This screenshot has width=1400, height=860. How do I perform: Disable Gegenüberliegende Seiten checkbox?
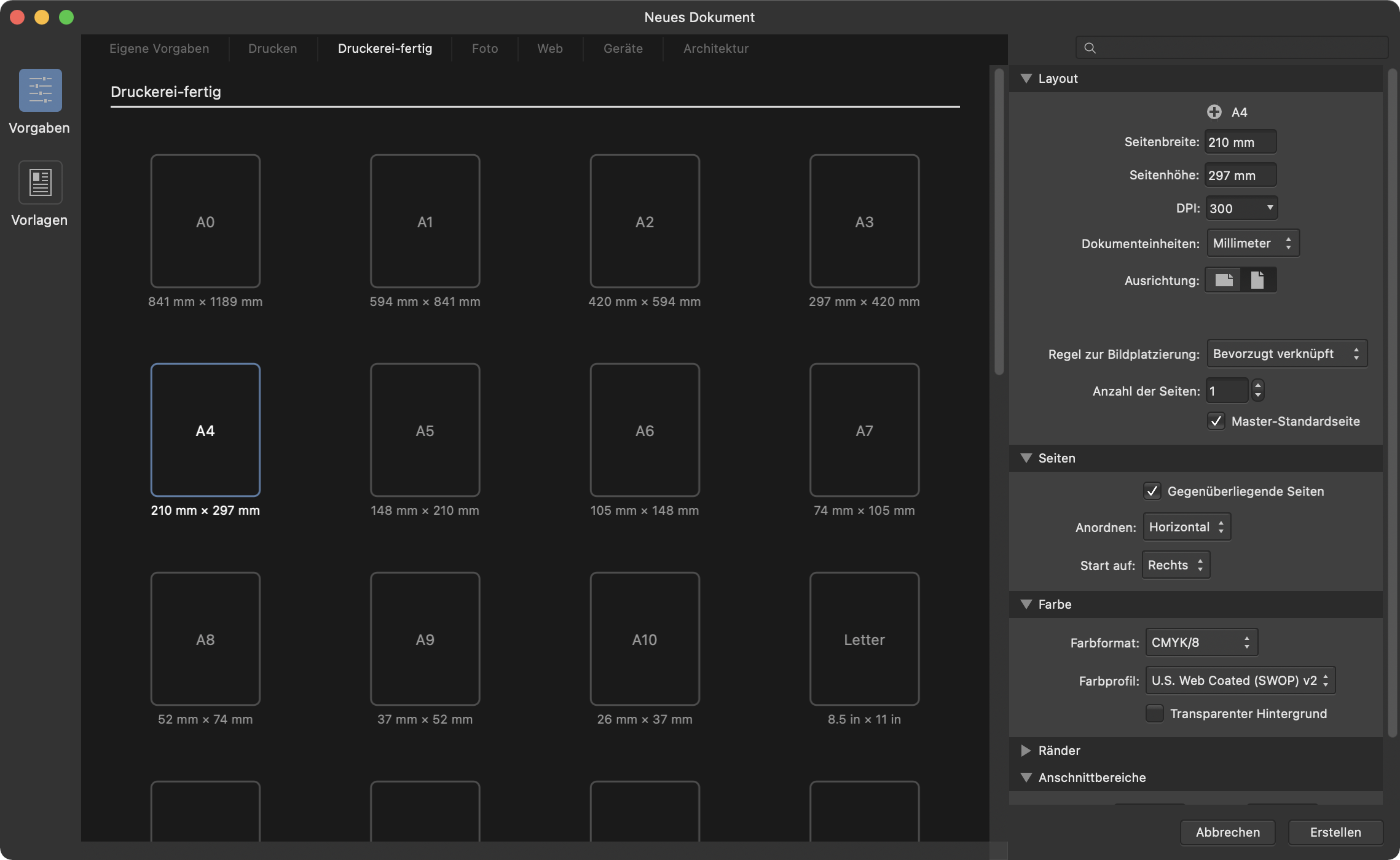1152,491
